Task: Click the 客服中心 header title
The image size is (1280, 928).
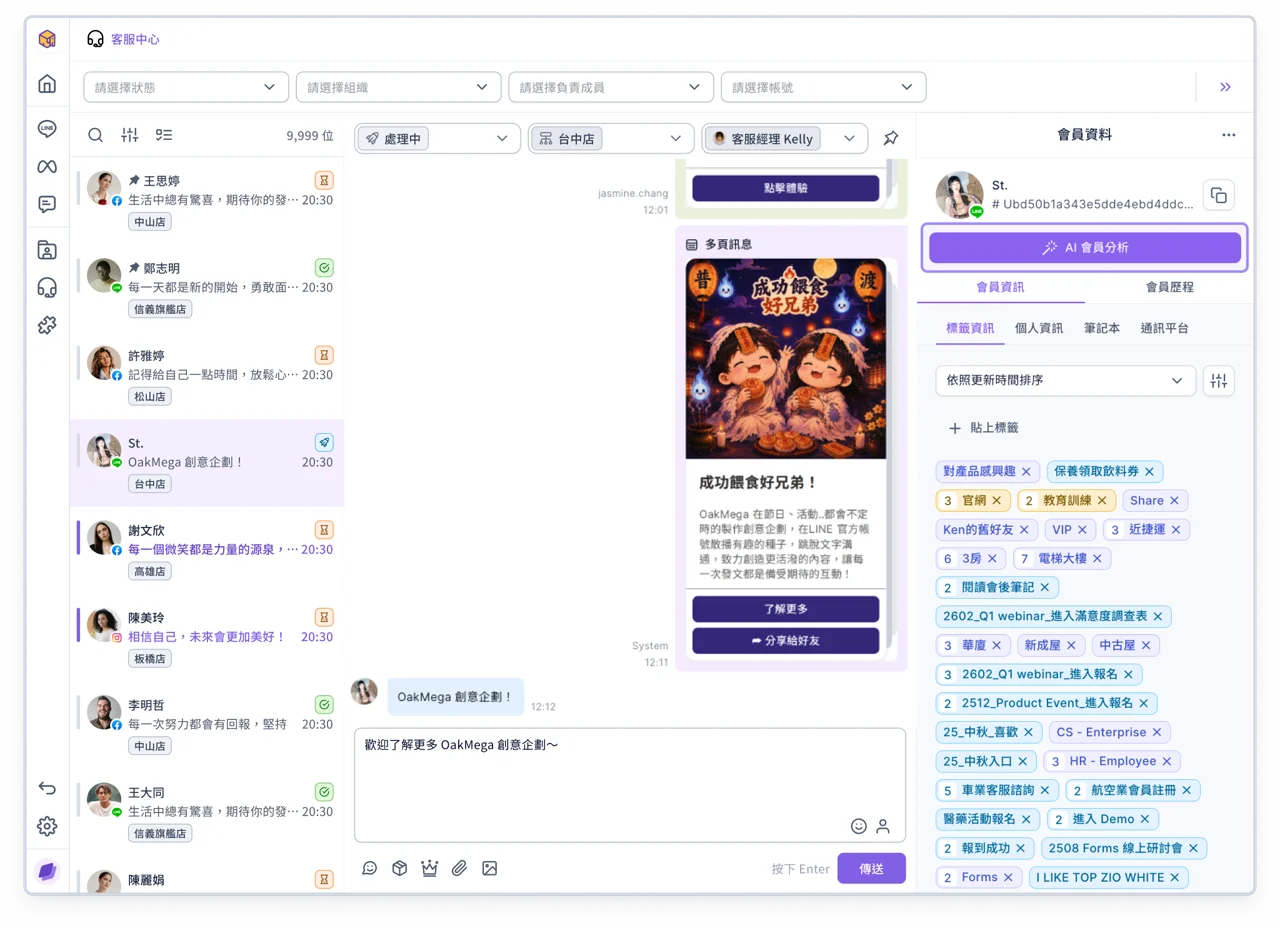Action: tap(135, 39)
